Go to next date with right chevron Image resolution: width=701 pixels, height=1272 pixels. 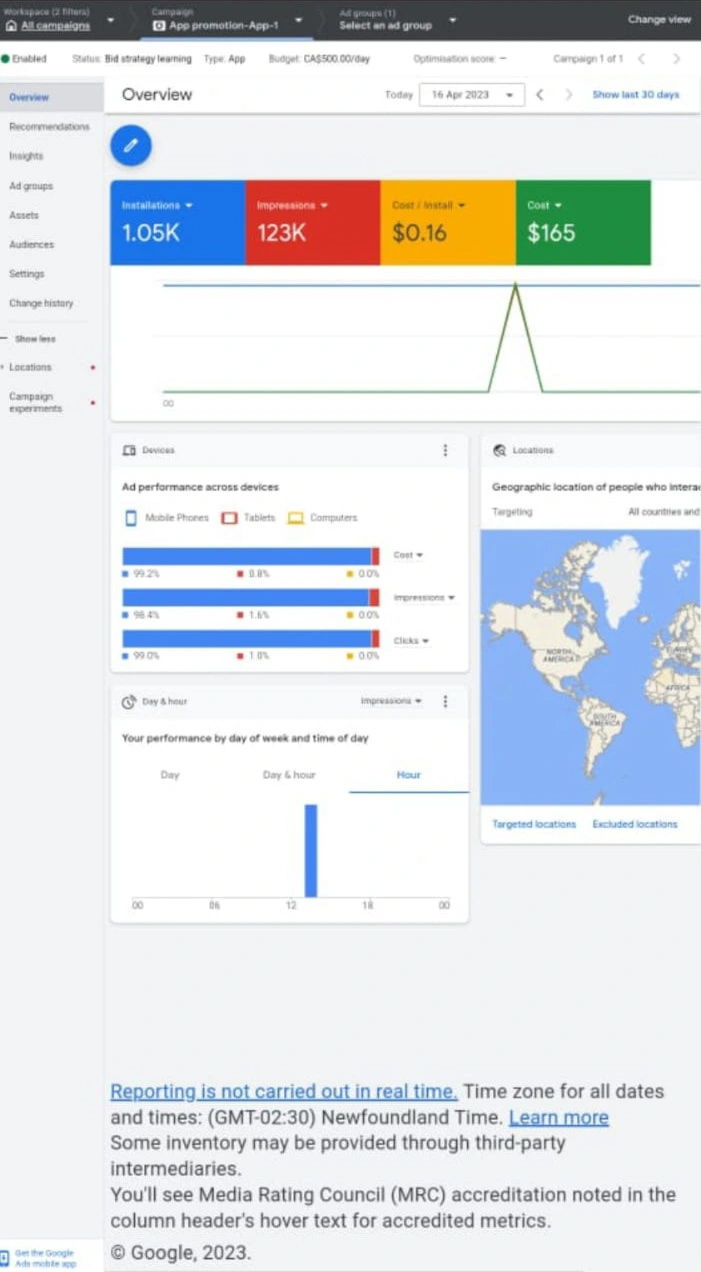pyautogui.click(x=569, y=94)
